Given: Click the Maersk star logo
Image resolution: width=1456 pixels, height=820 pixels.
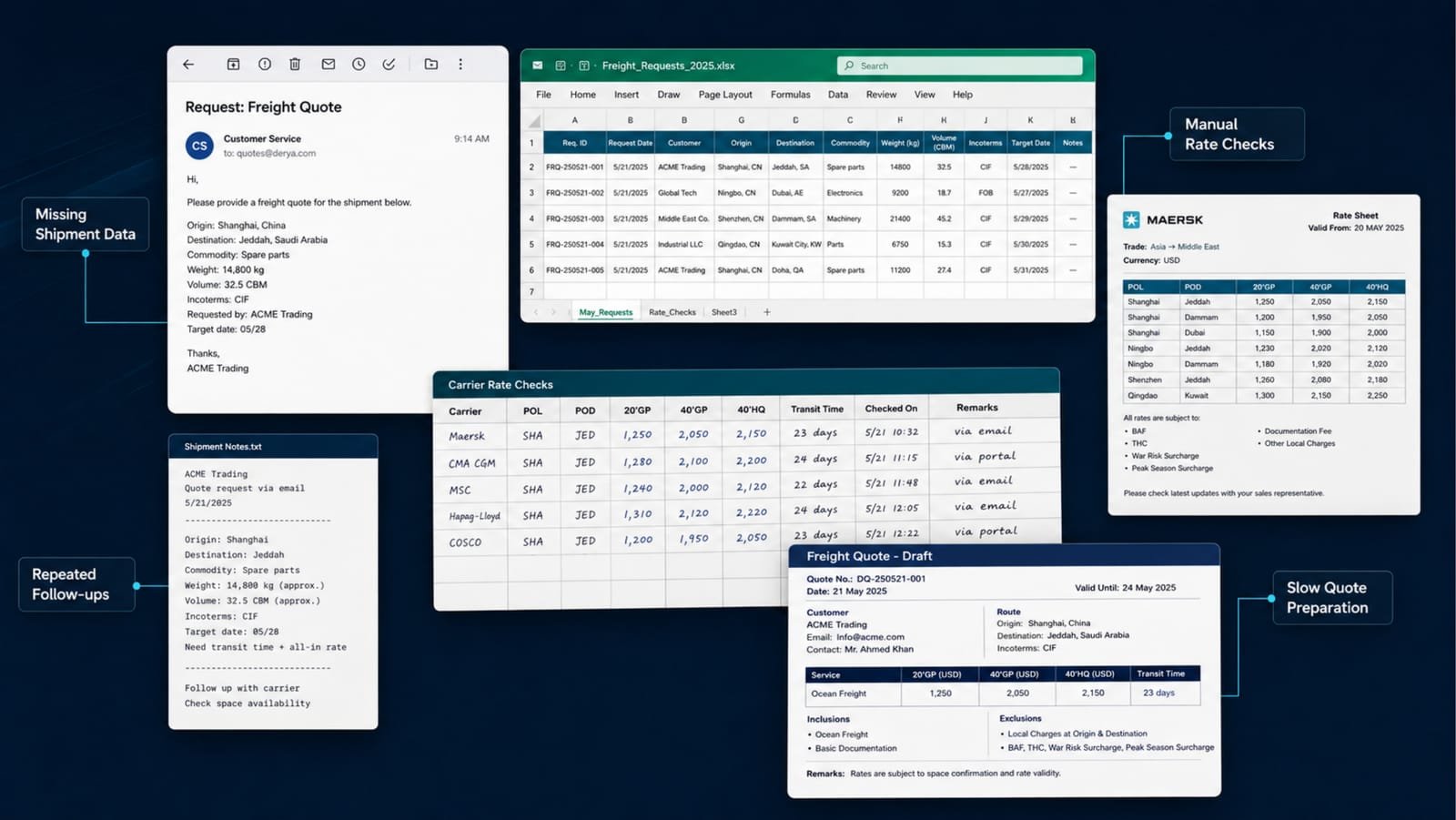Looking at the screenshot, I should 1131,219.
